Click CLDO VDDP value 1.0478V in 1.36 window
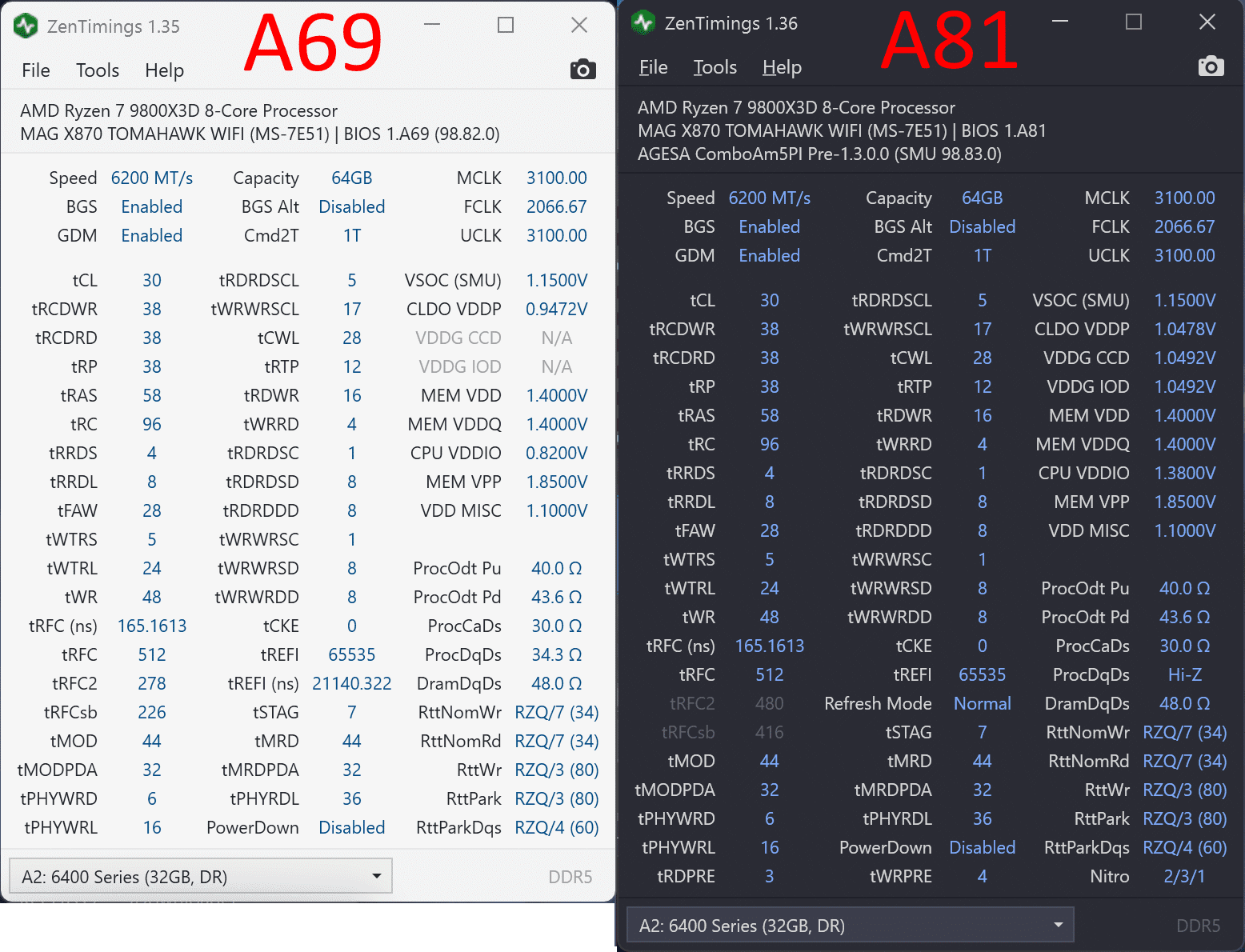Screen dimensions: 1245x952 pos(1185,329)
